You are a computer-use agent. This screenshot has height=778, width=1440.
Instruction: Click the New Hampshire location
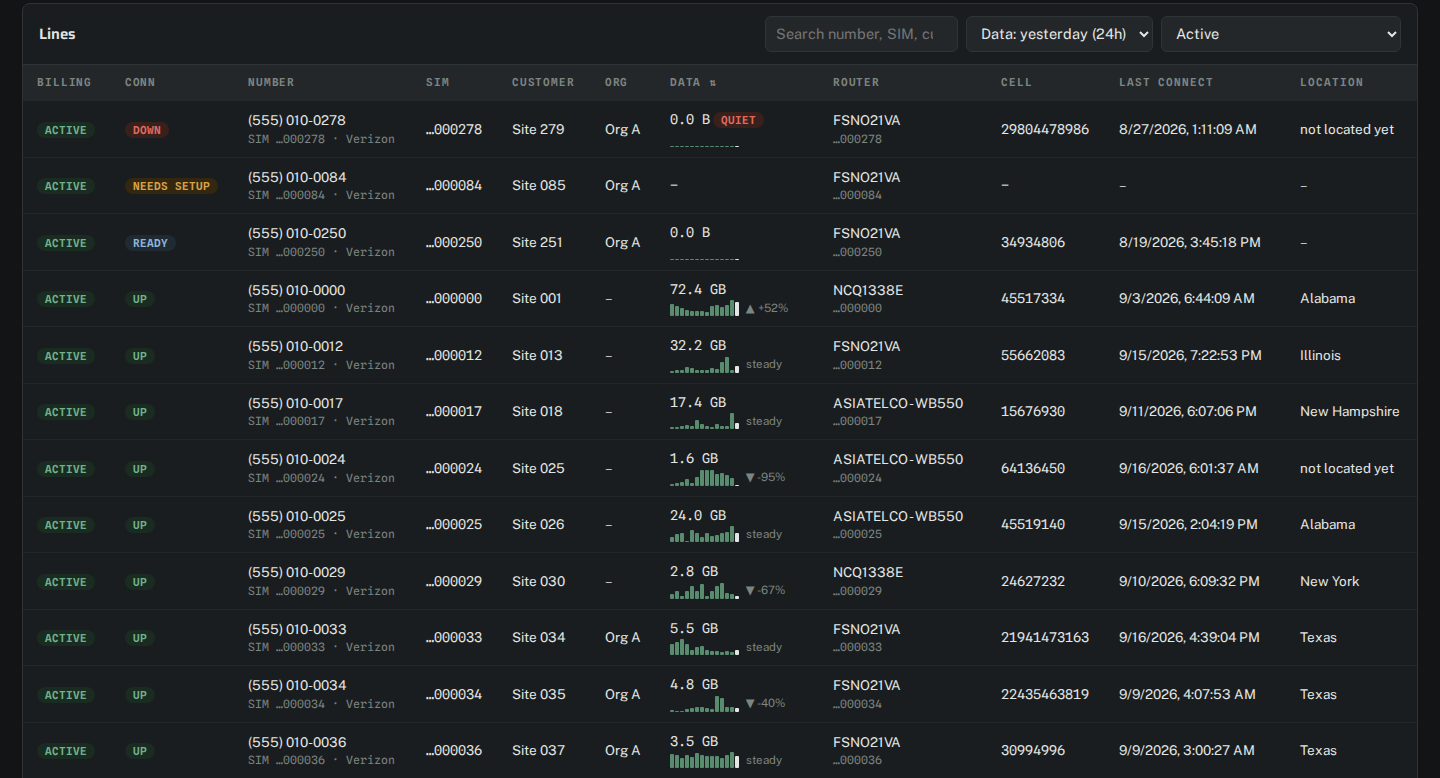pos(1350,411)
